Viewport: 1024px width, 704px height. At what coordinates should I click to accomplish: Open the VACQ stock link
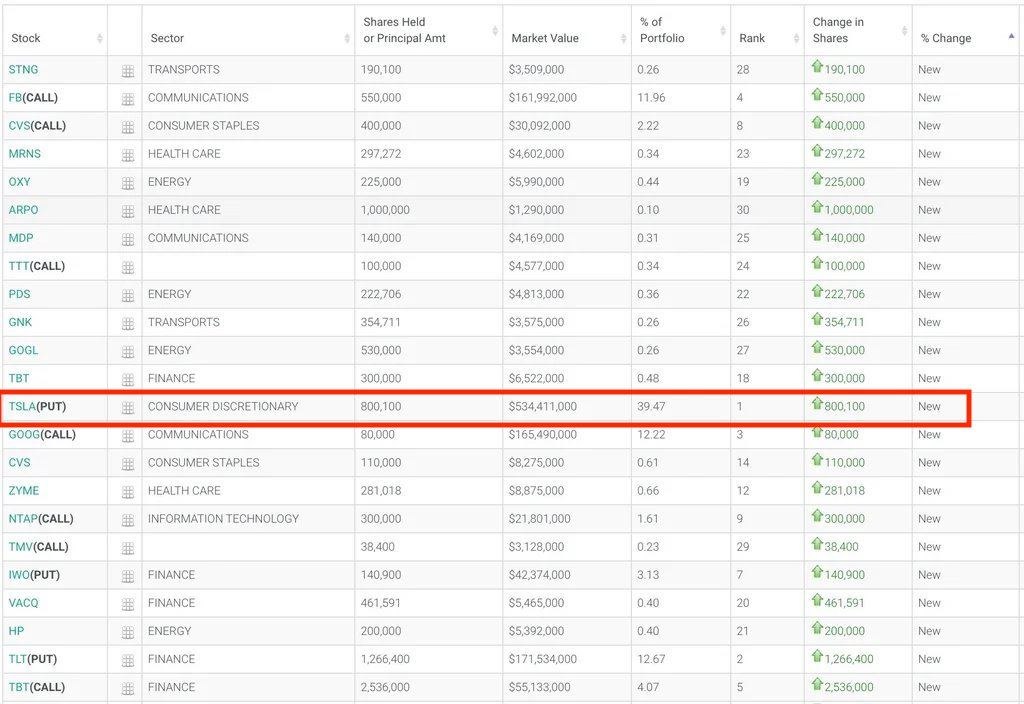pyautogui.click(x=24, y=603)
